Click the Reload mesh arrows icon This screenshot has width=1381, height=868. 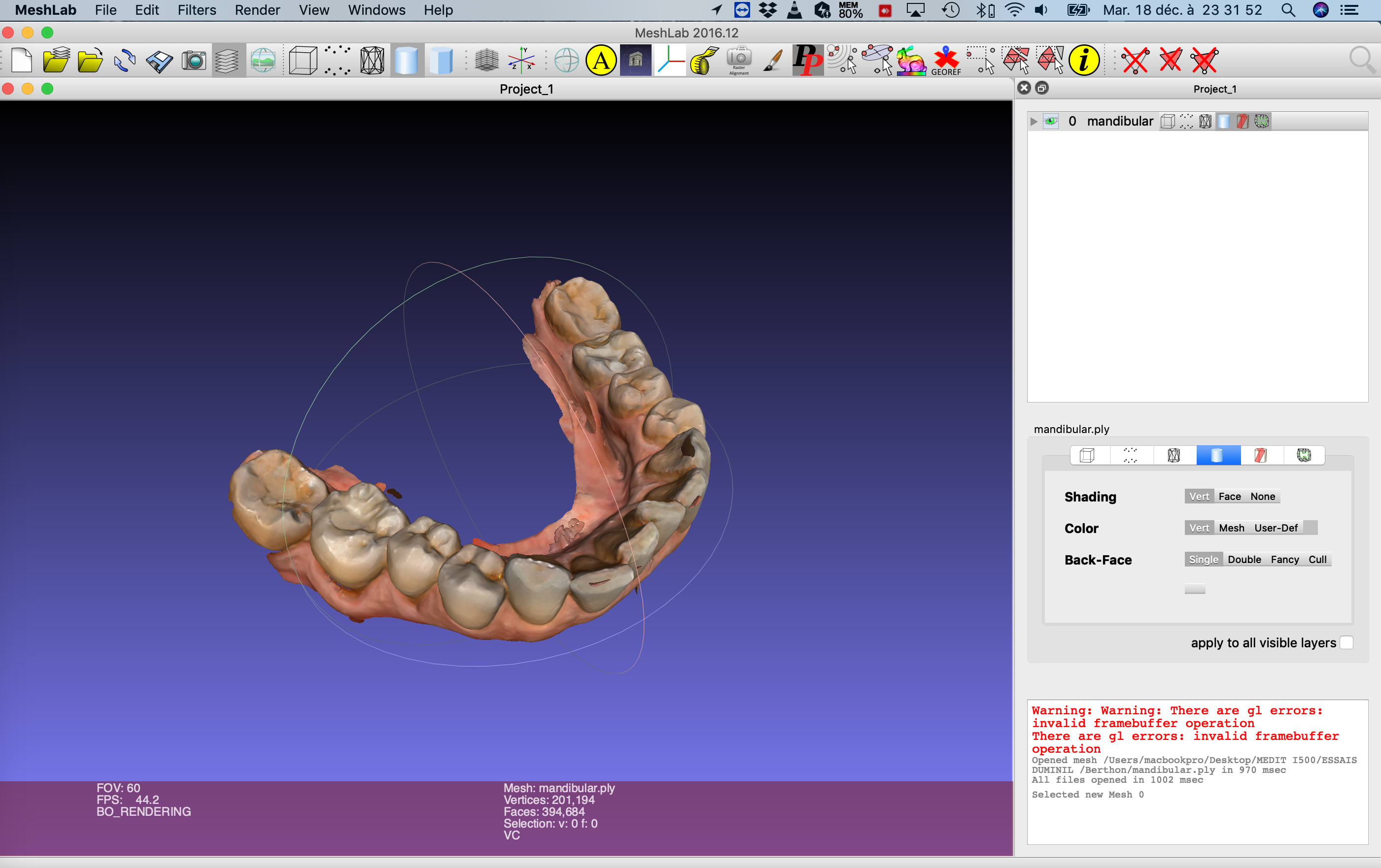(125, 60)
